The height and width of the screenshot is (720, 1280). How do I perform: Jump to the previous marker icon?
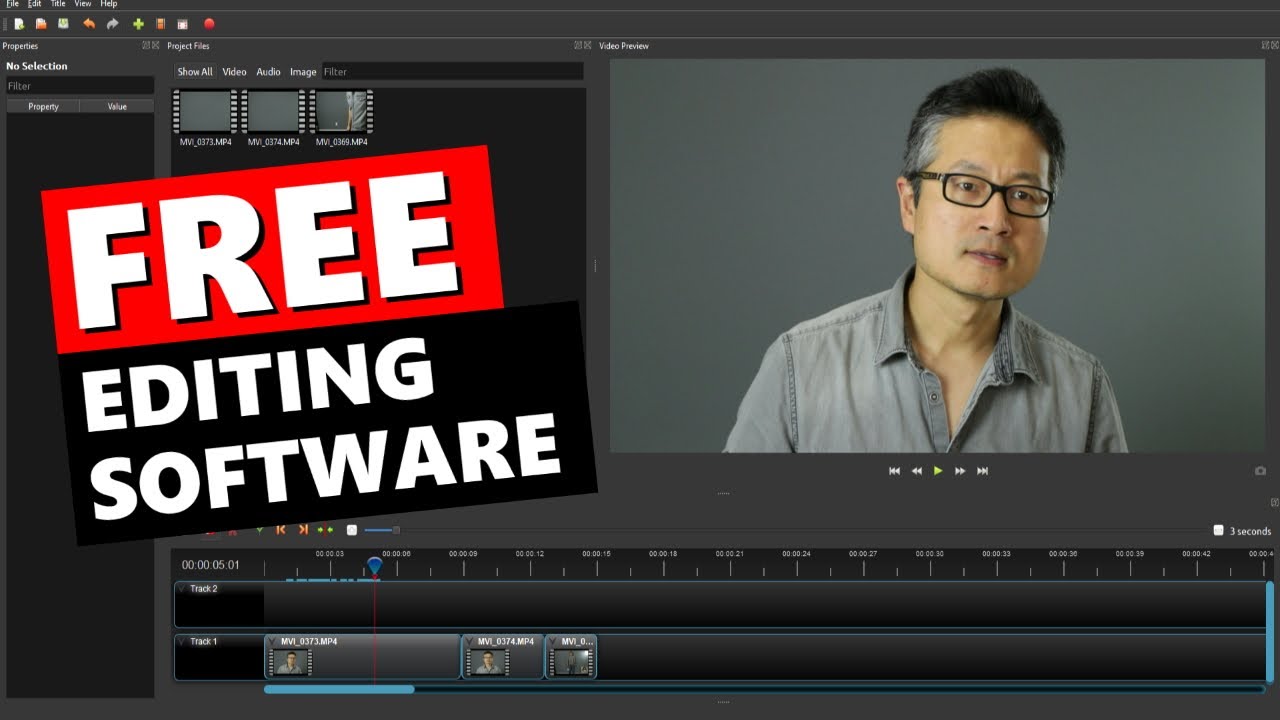[x=281, y=530]
